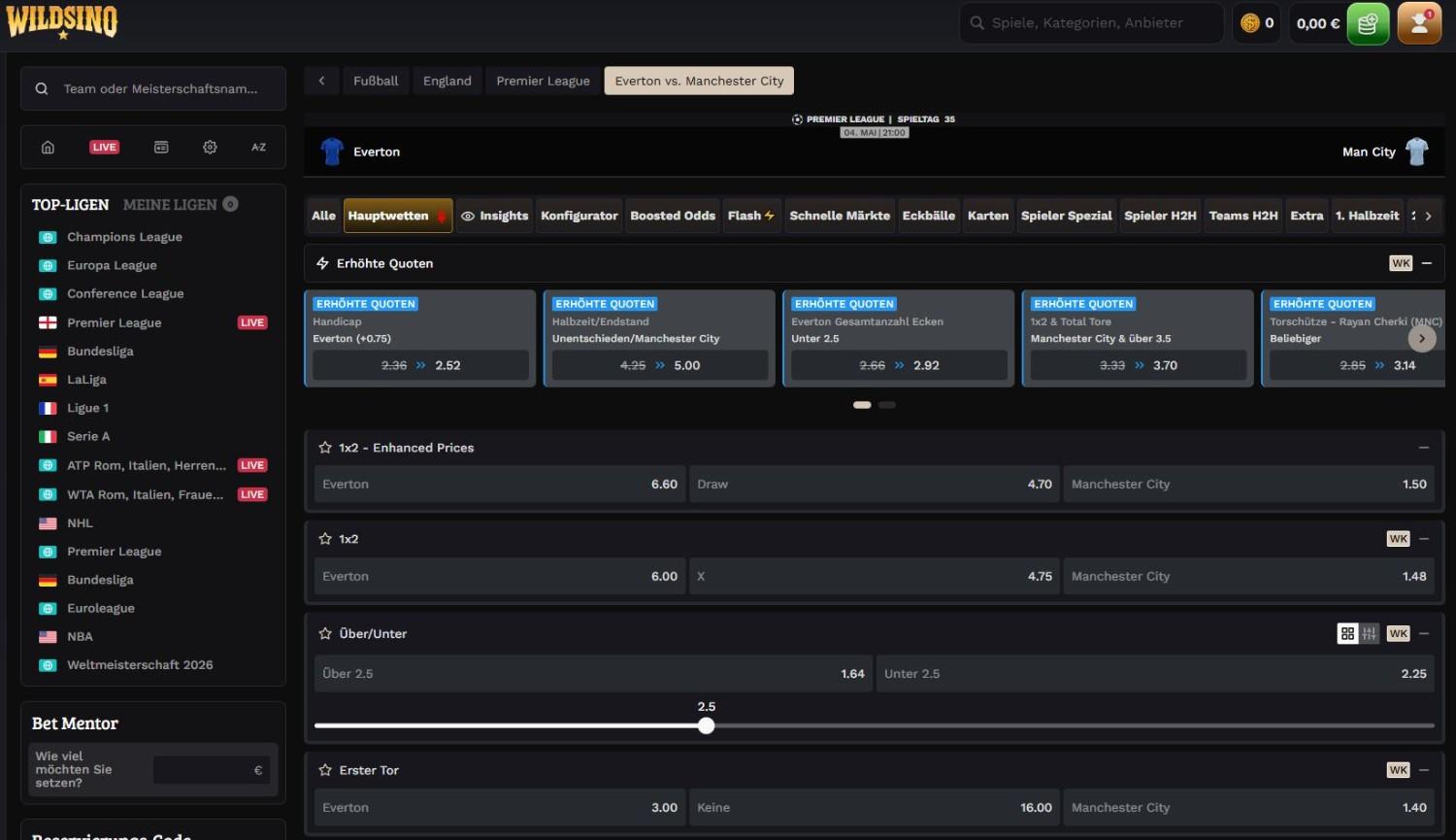Collapse the 1x2 - Enhanced Prices market
1456x840 pixels.
click(1424, 448)
